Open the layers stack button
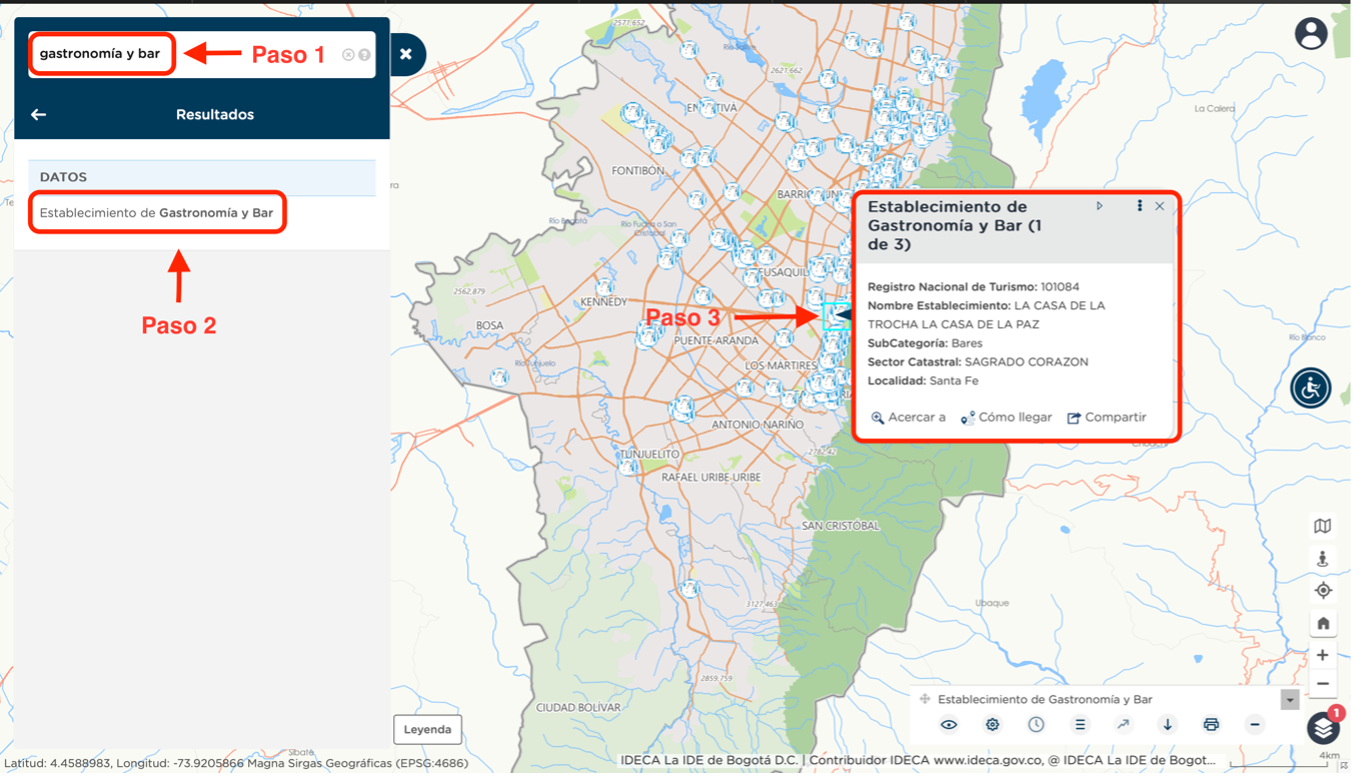 pyautogui.click(x=1323, y=727)
